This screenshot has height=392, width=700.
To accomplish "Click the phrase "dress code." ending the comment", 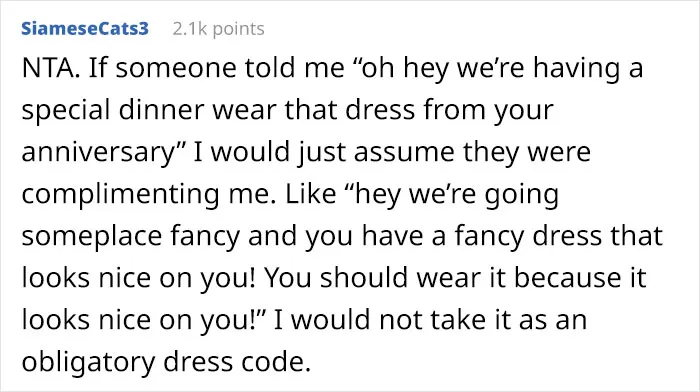I will [237, 362].
